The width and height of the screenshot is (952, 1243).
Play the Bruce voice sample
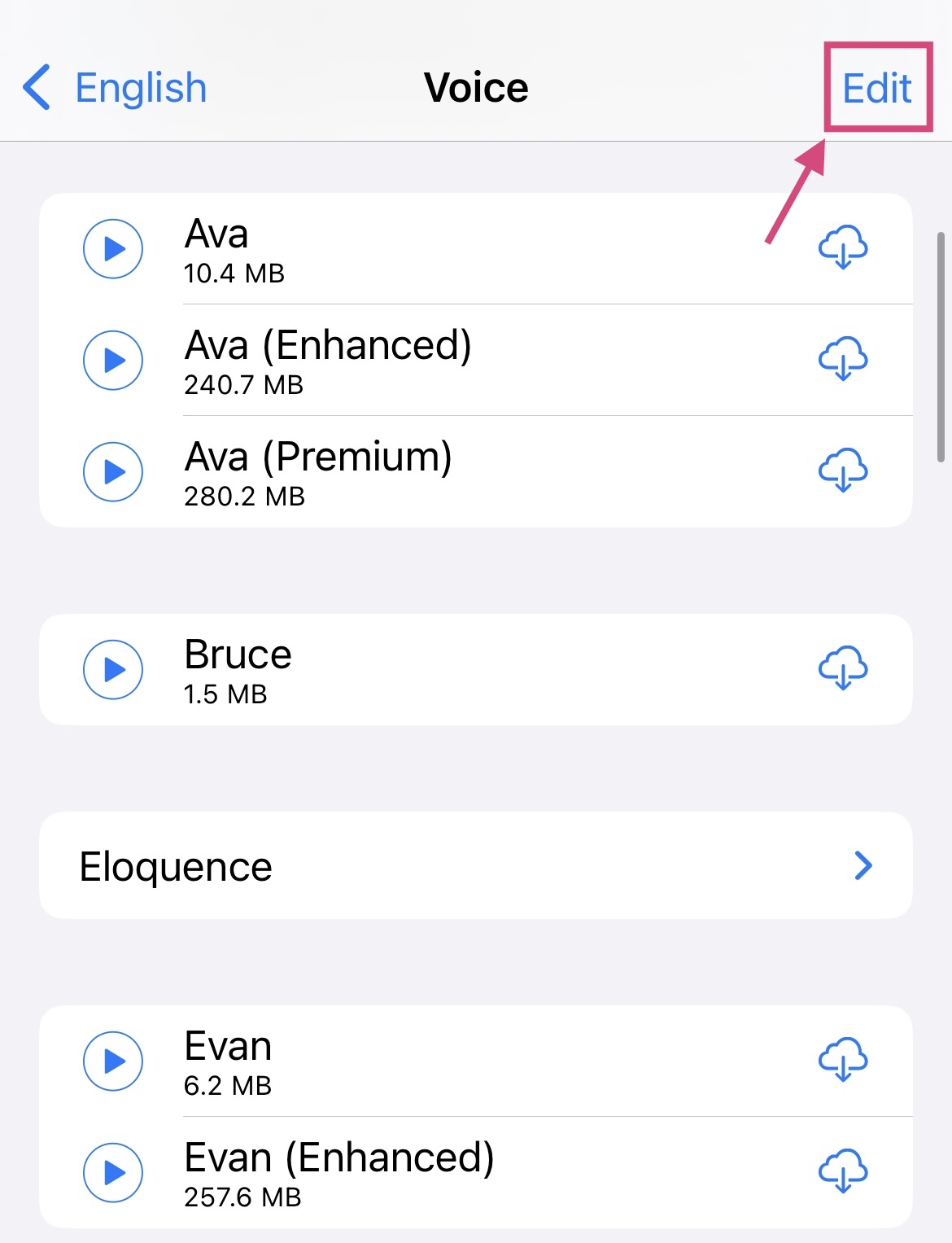(x=113, y=669)
